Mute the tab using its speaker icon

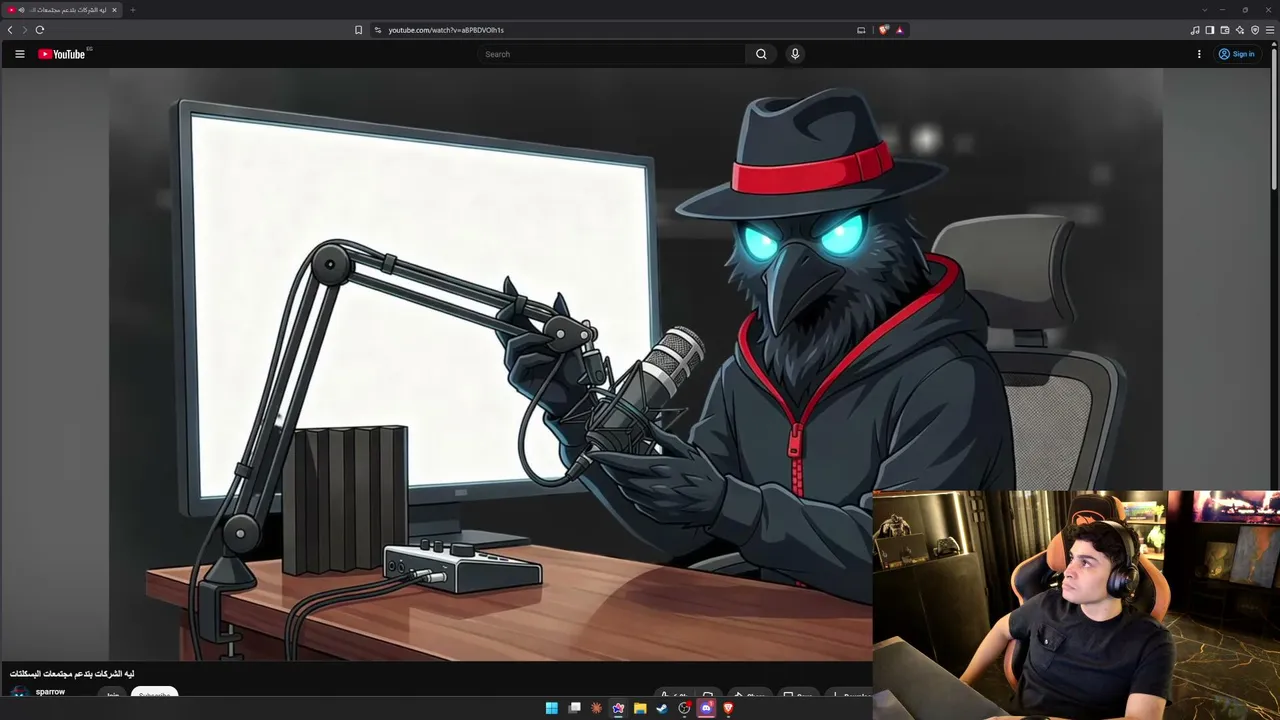[x=21, y=10]
